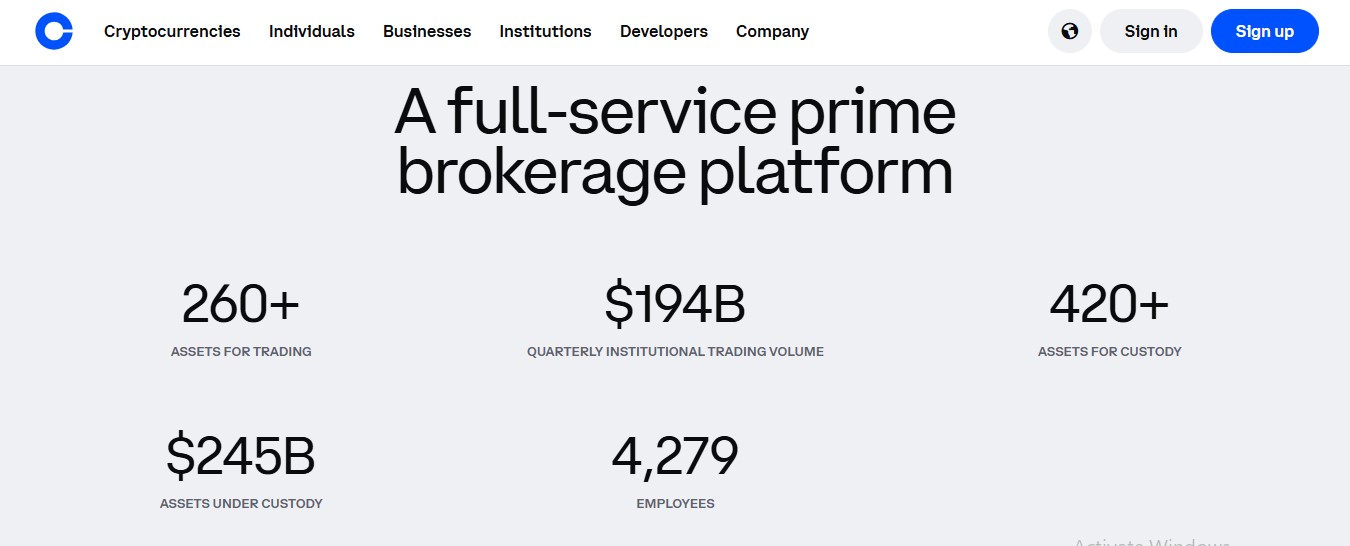Click the 4,279 employees number

click(x=675, y=456)
